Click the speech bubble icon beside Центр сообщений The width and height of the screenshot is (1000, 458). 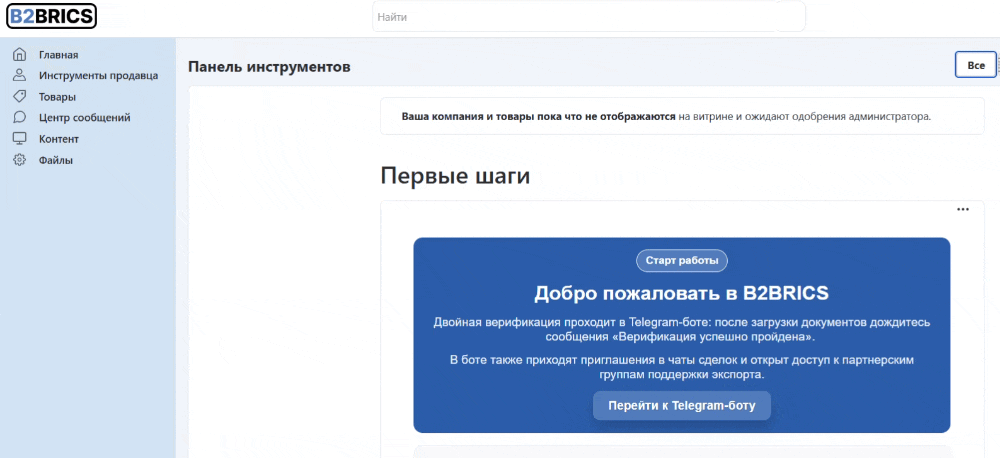point(20,117)
